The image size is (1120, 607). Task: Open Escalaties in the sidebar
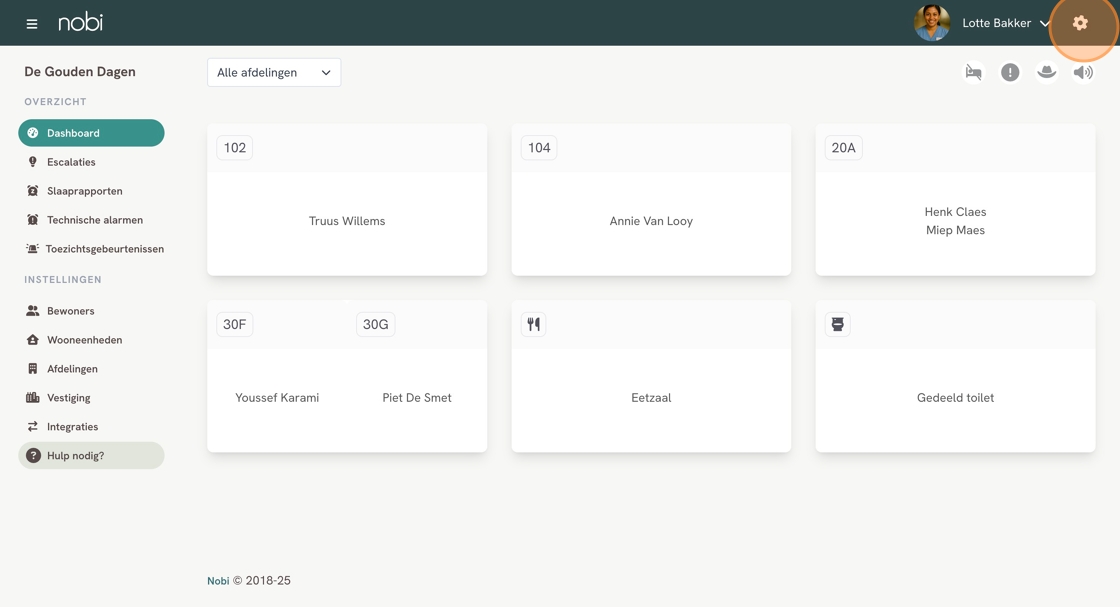[x=71, y=162]
